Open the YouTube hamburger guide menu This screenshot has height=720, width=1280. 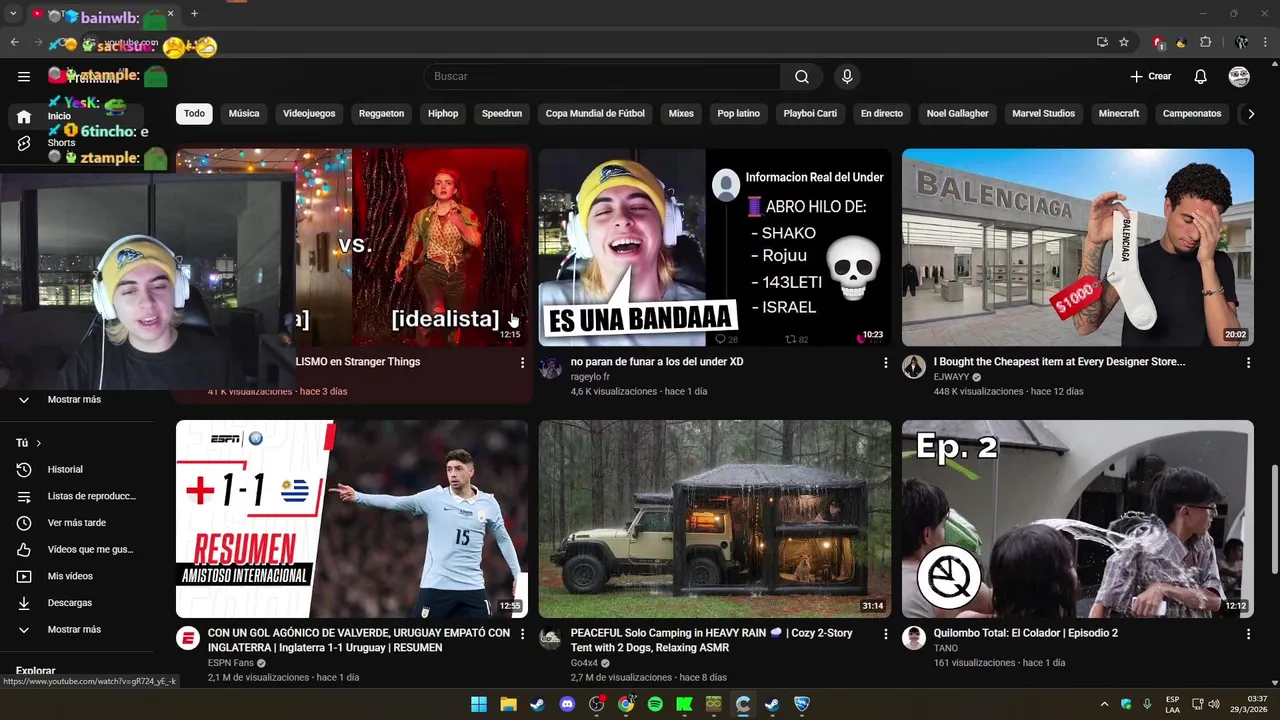[x=24, y=76]
